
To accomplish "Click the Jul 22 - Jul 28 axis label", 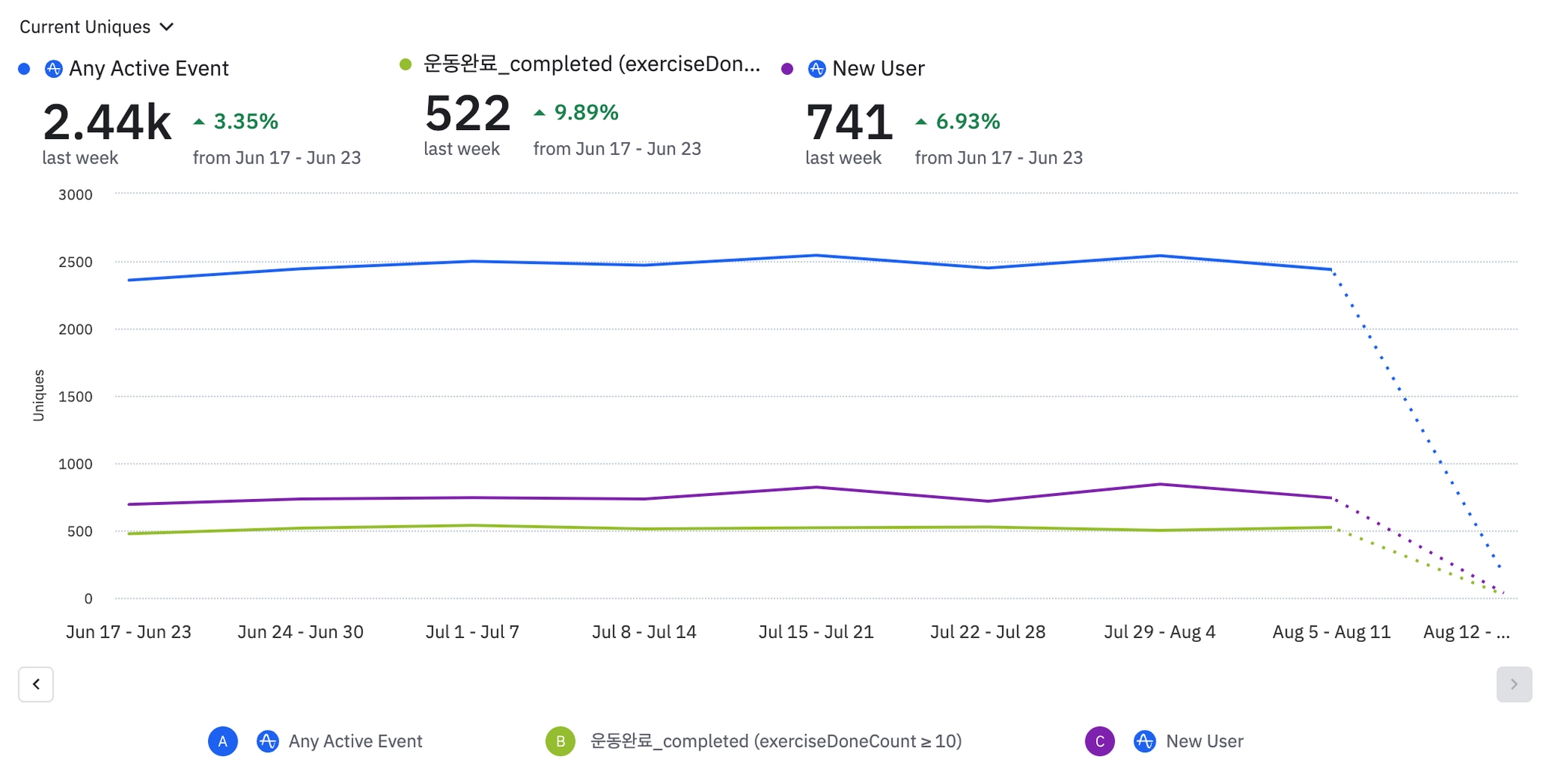I will tap(988, 632).
